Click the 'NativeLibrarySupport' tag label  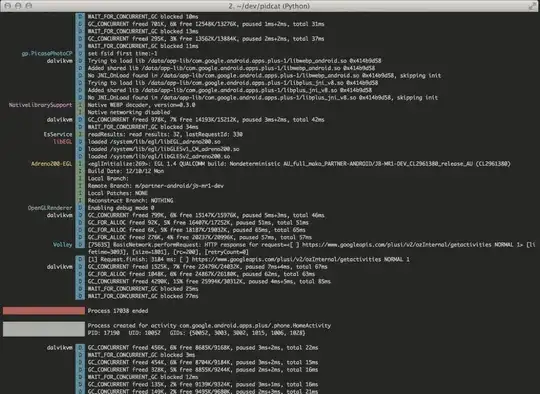(41, 105)
